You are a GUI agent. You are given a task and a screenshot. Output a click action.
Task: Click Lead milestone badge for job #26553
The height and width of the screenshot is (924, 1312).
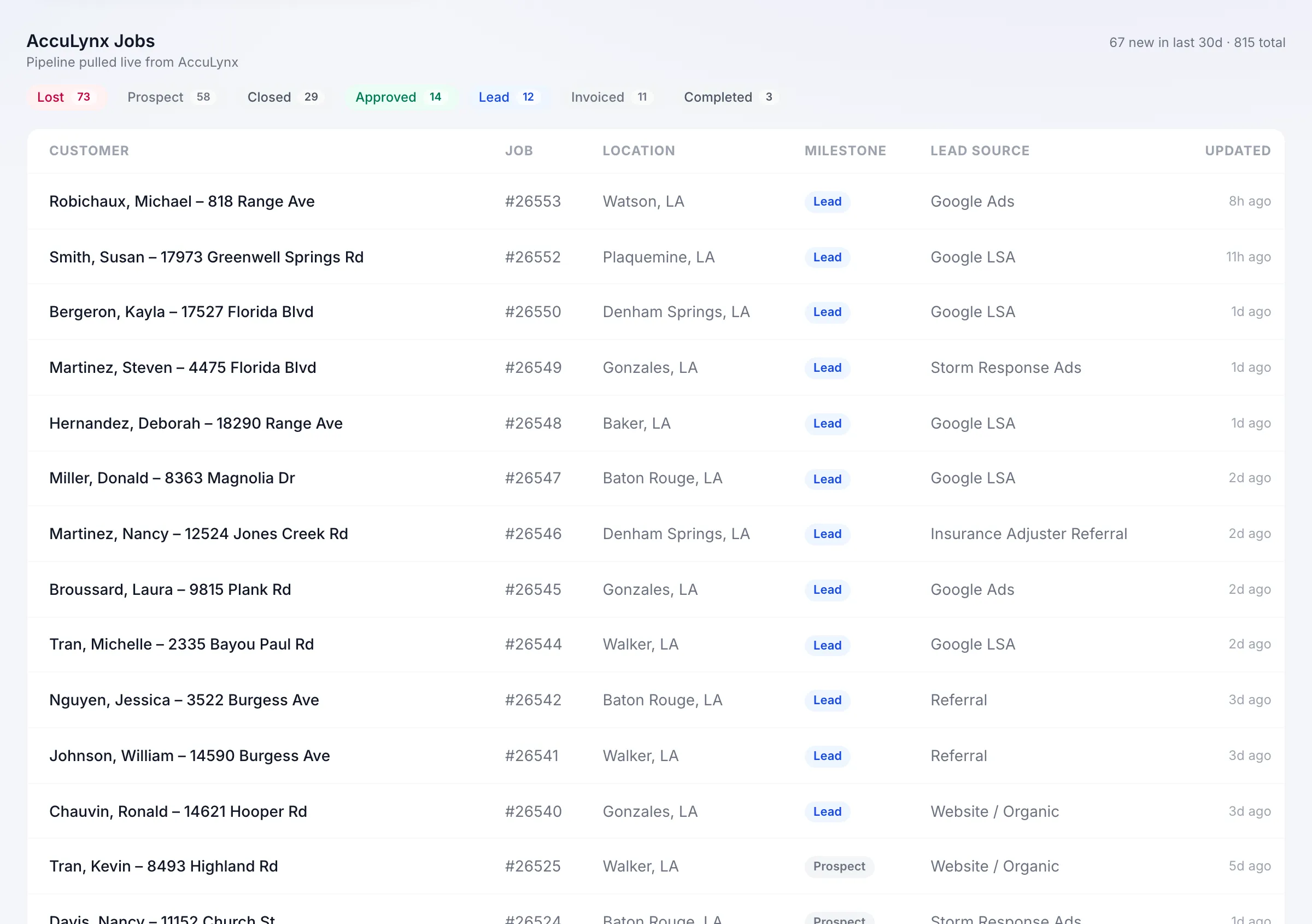coord(828,202)
